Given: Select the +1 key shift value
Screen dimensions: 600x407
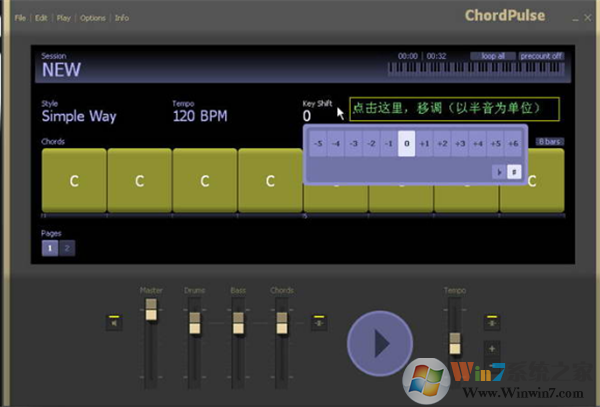Looking at the screenshot, I should pyautogui.click(x=425, y=144).
